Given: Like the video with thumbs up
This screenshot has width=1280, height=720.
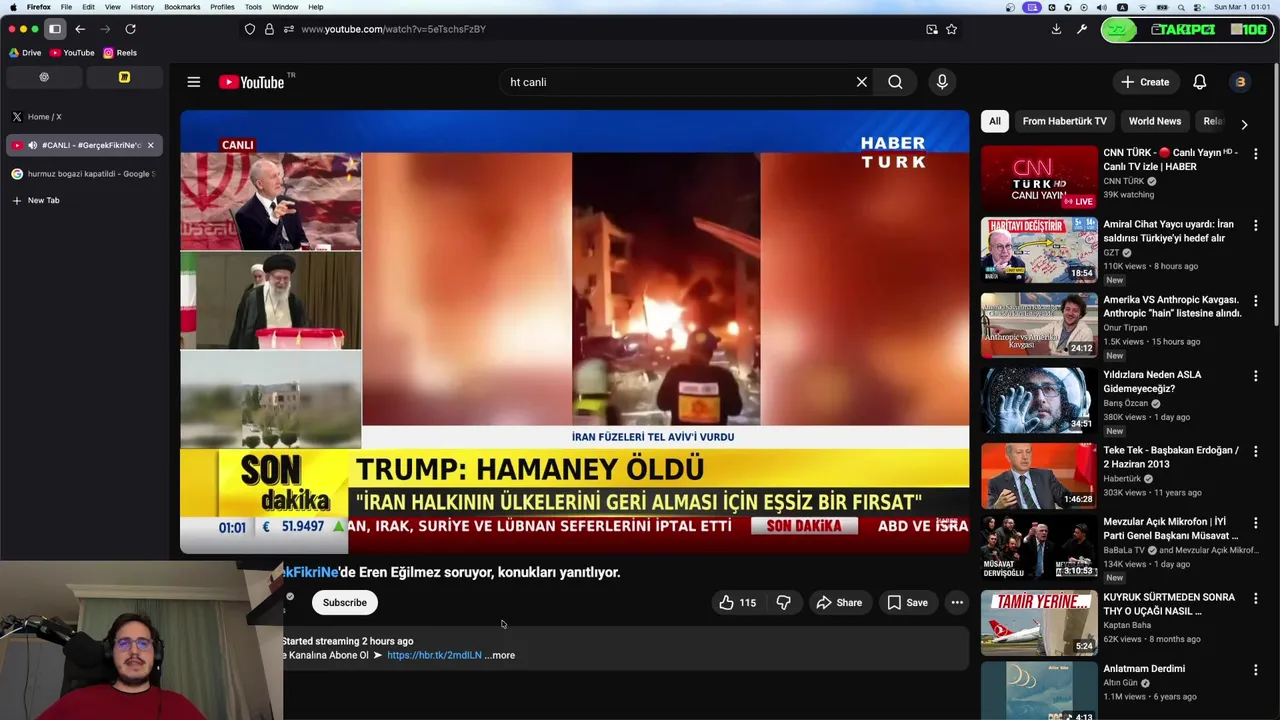Looking at the screenshot, I should click(x=737, y=602).
